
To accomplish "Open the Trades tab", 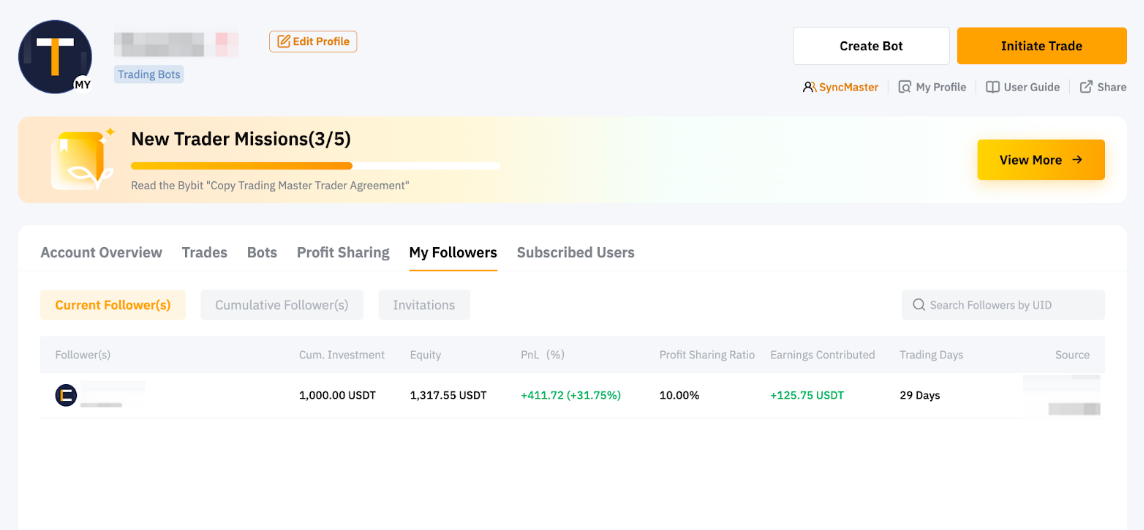I will [204, 253].
